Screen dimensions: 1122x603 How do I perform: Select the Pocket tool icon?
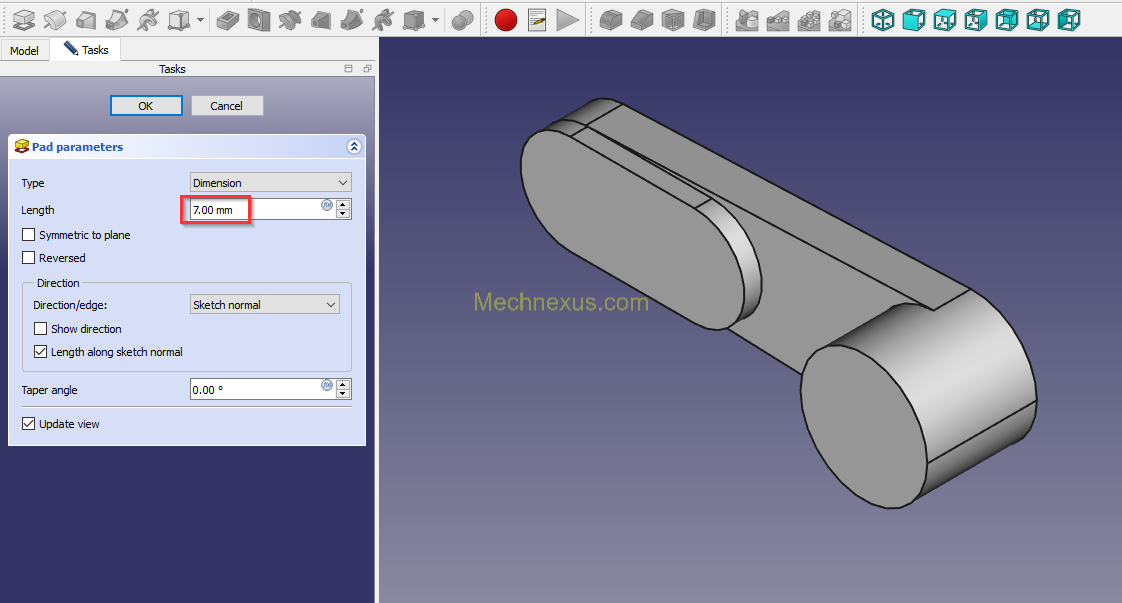(228, 20)
